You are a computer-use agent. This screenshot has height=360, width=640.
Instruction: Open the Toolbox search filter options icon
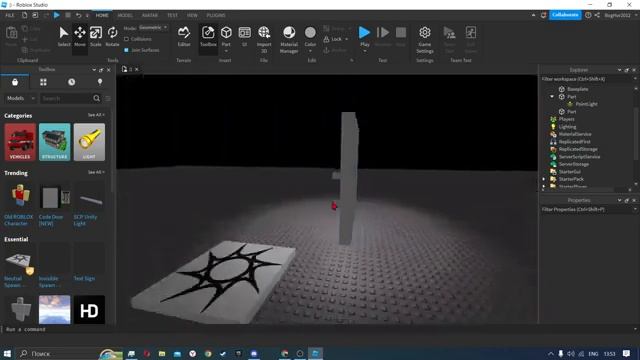pyautogui.click(x=108, y=98)
